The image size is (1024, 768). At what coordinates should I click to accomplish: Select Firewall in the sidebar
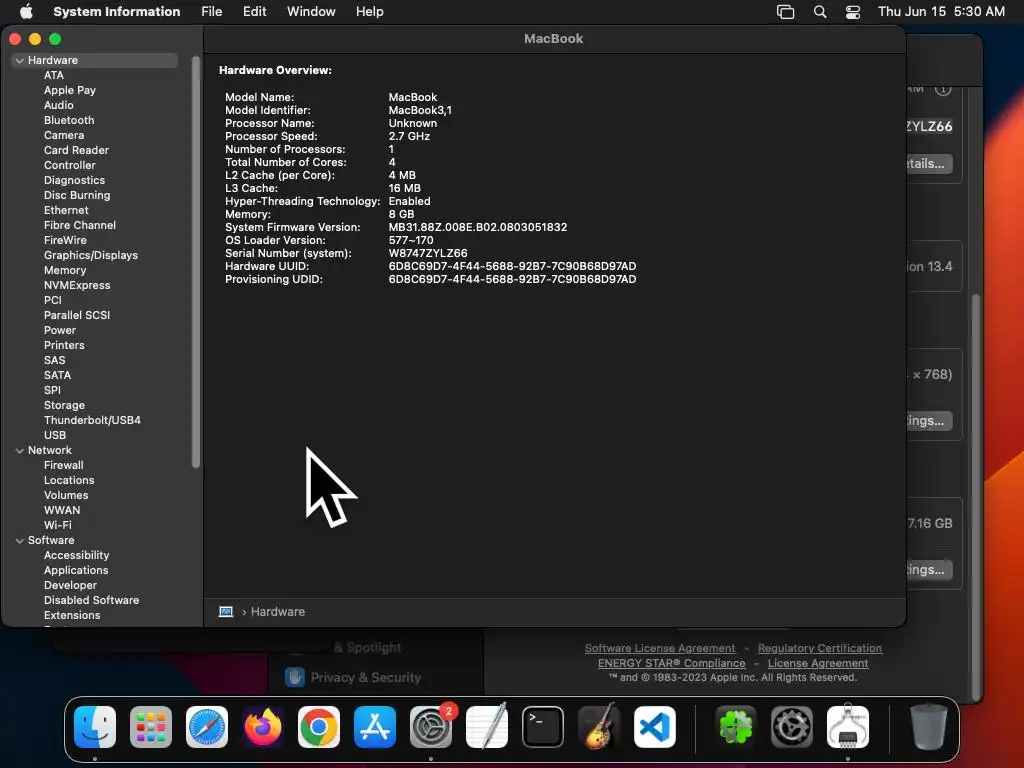coord(63,466)
